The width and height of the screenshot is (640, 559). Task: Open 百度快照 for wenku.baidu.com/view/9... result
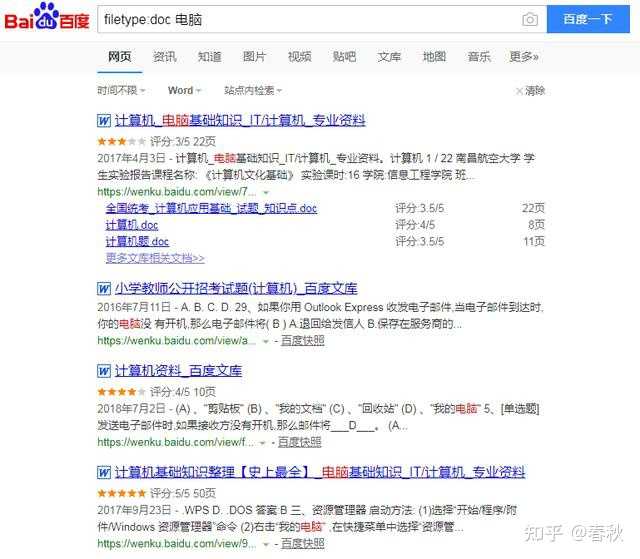pos(302,543)
